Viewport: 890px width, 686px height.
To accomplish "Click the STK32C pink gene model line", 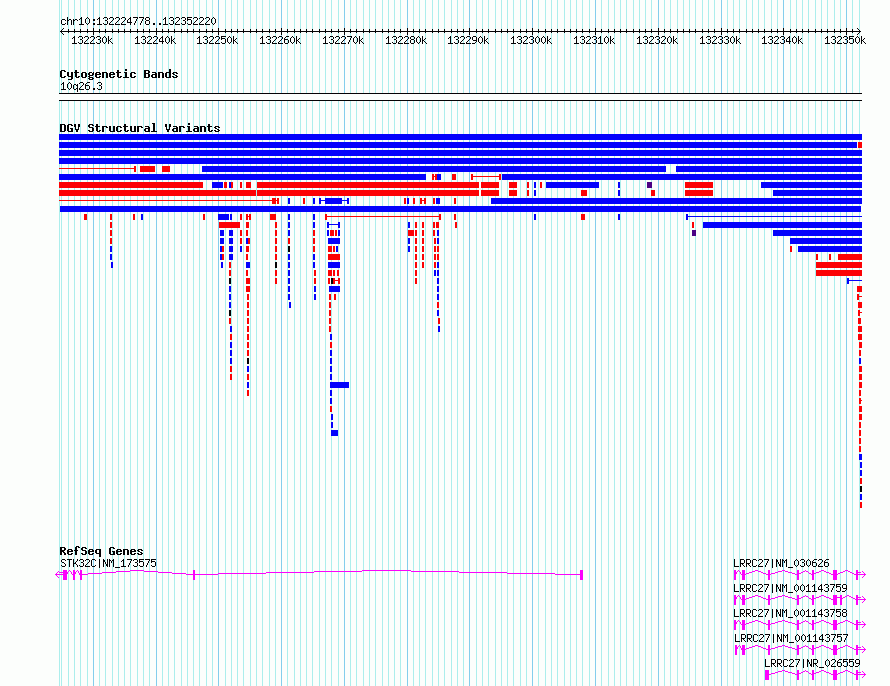I will (320, 574).
